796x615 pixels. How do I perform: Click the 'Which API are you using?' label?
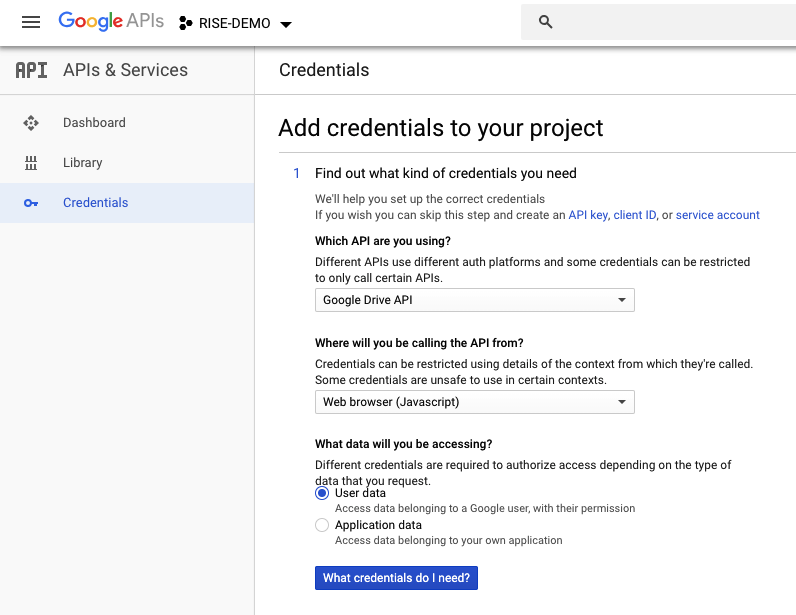coord(383,241)
